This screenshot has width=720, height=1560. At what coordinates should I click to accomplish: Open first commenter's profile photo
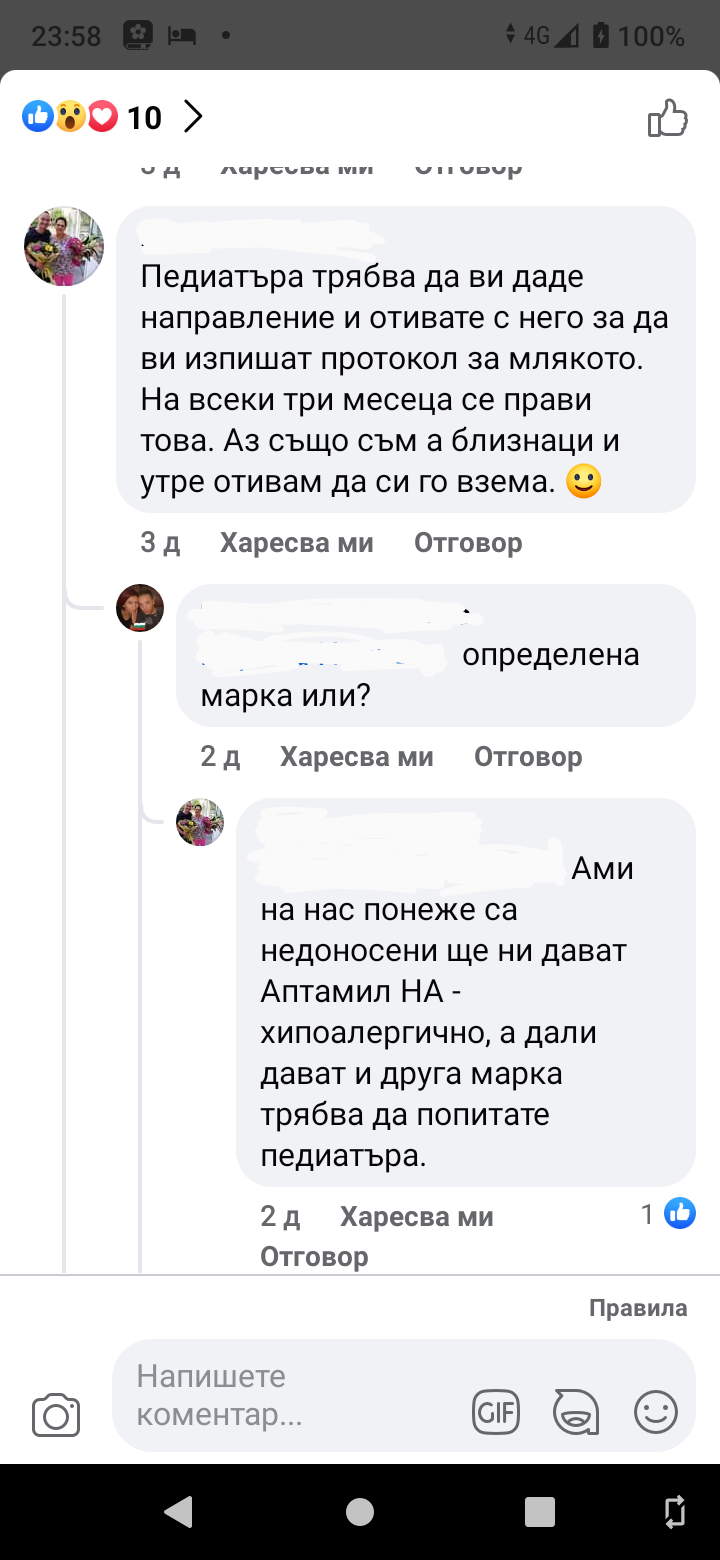coord(64,247)
